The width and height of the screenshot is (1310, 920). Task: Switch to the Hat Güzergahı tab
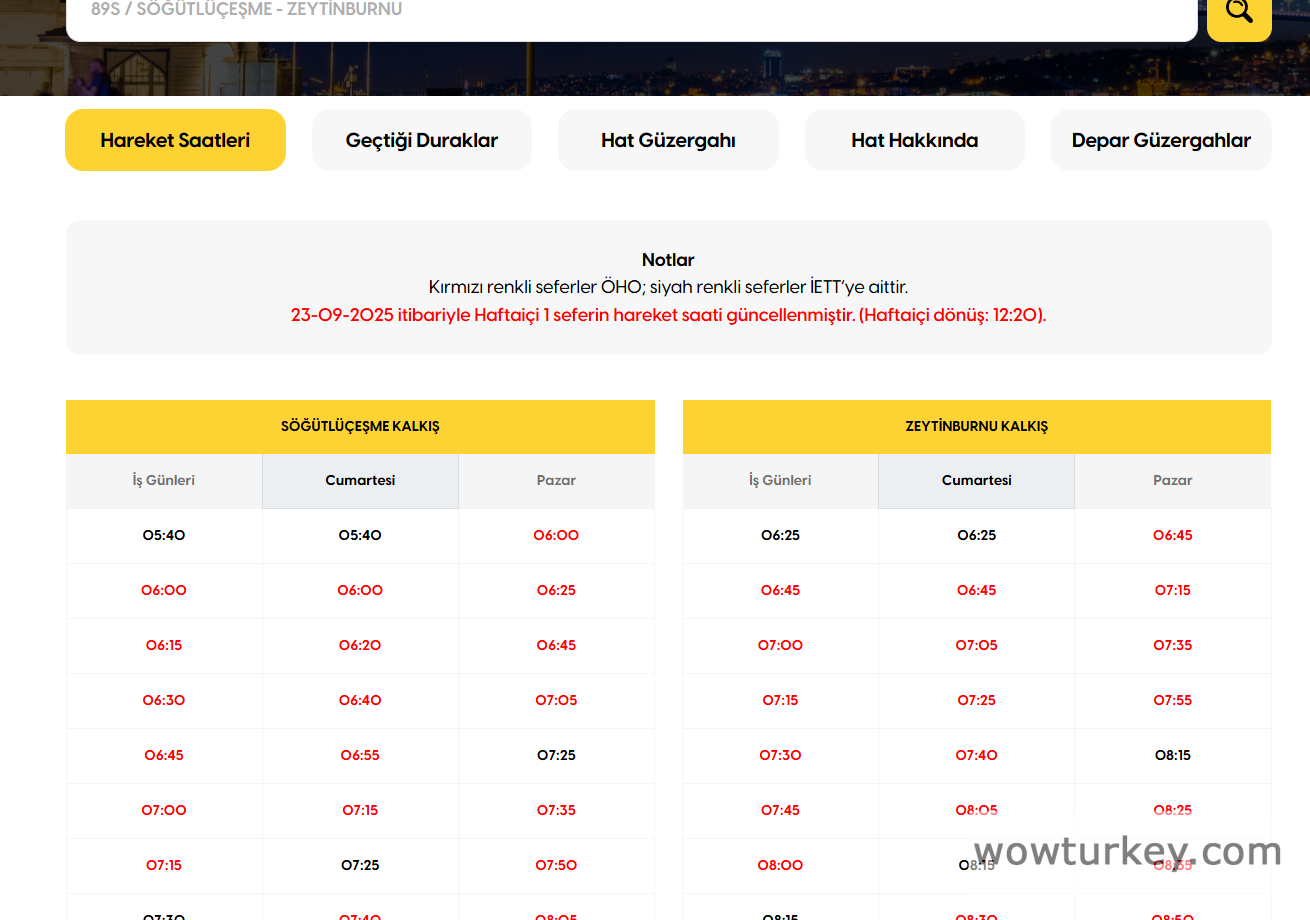(x=668, y=140)
